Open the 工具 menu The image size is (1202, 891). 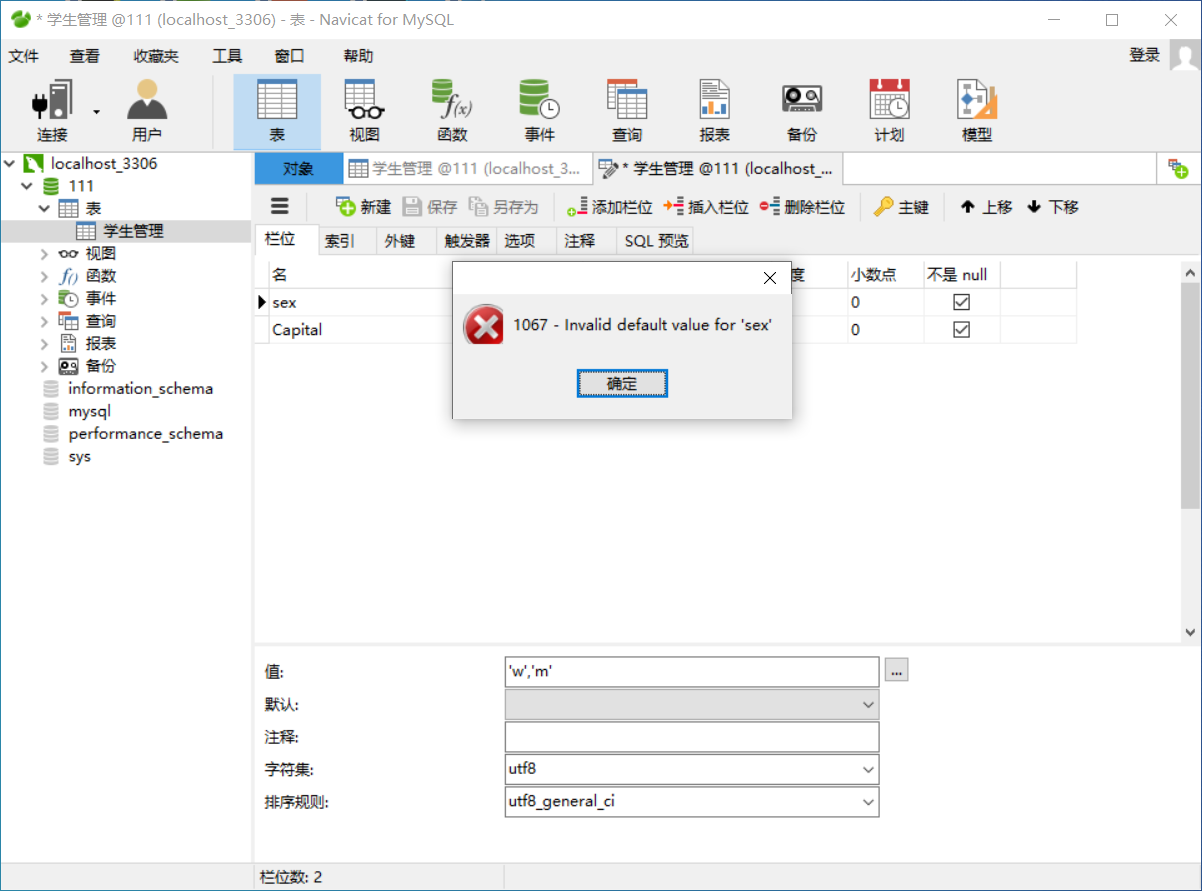226,56
